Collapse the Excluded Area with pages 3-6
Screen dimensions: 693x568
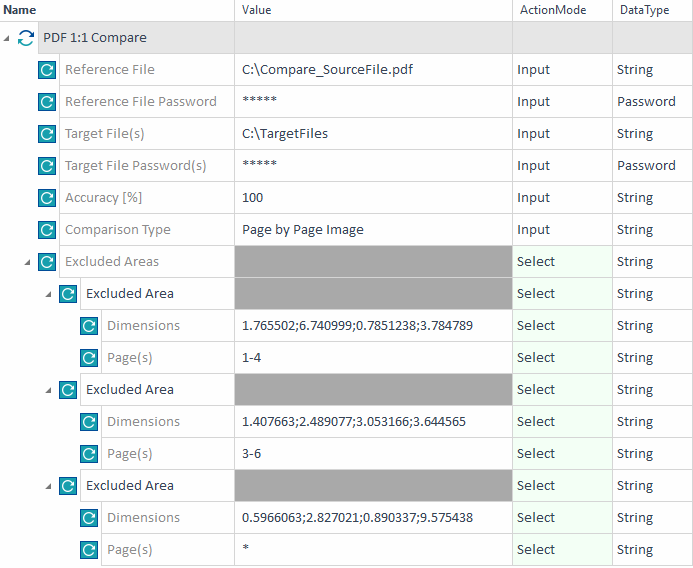point(49,390)
